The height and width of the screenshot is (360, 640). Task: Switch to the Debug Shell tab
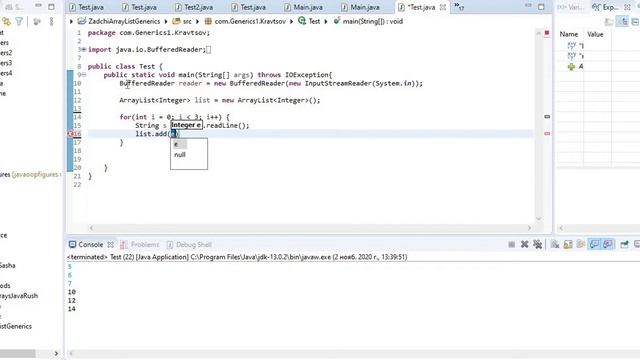point(189,244)
